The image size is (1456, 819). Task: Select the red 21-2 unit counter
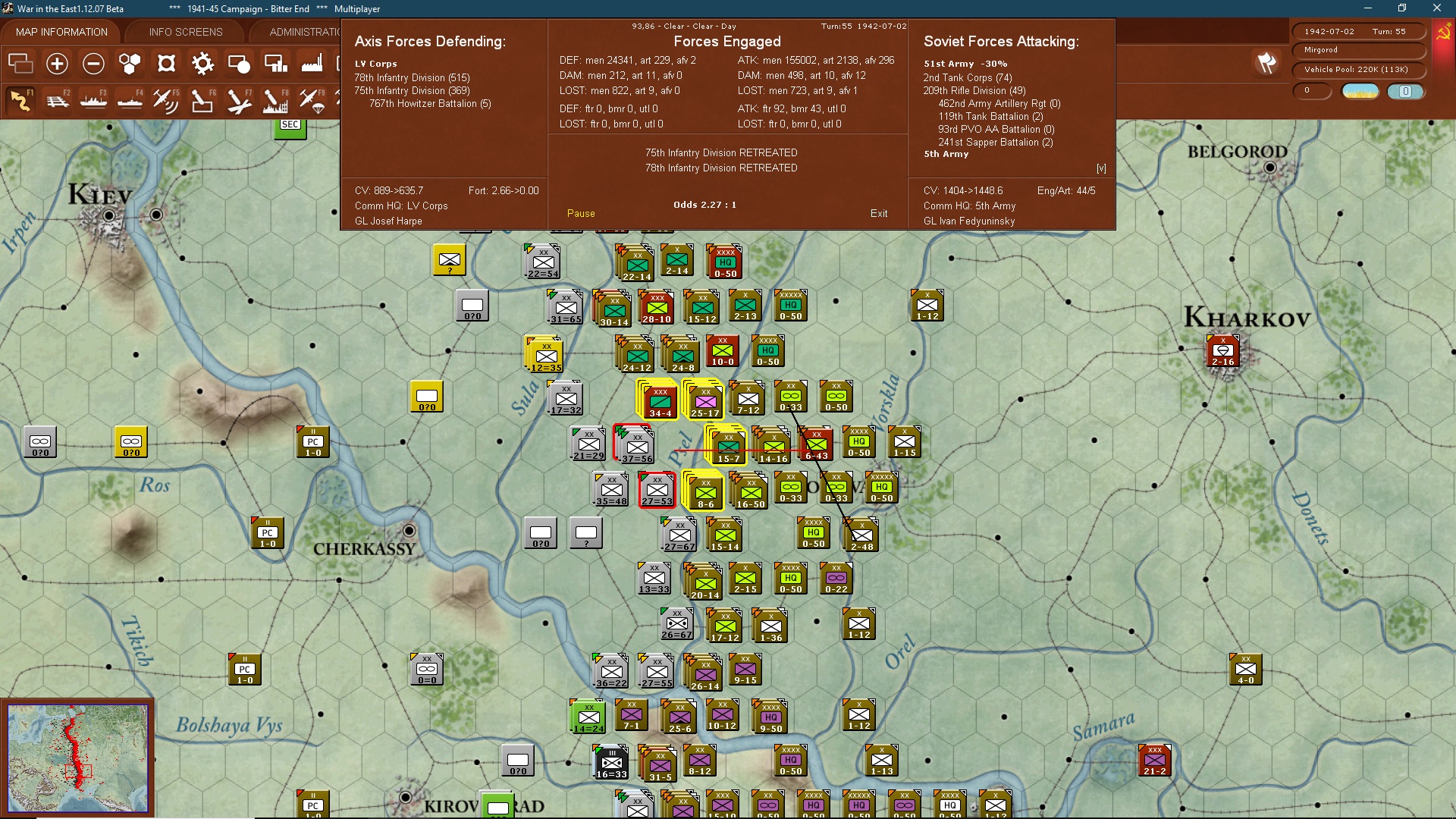[x=1154, y=761]
